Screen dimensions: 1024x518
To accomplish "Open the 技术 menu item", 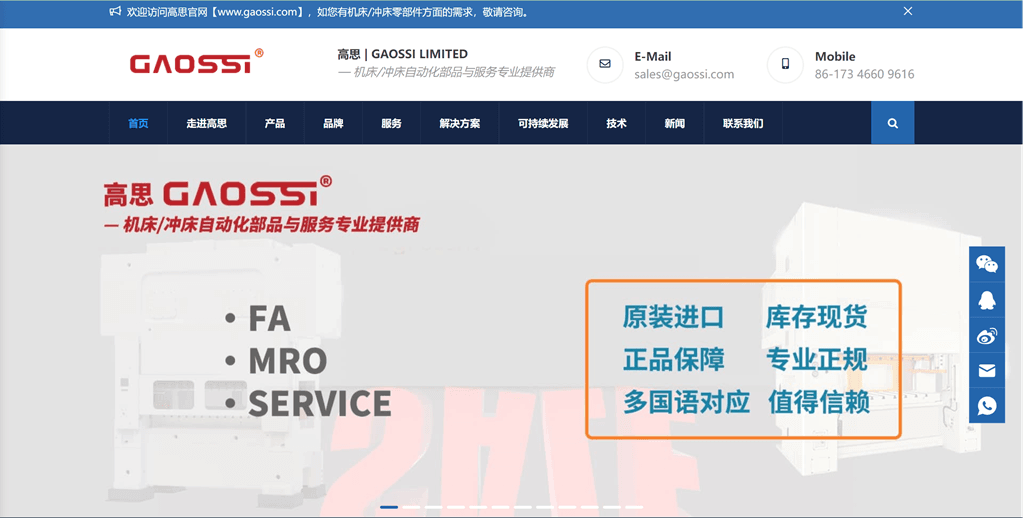I will (616, 123).
